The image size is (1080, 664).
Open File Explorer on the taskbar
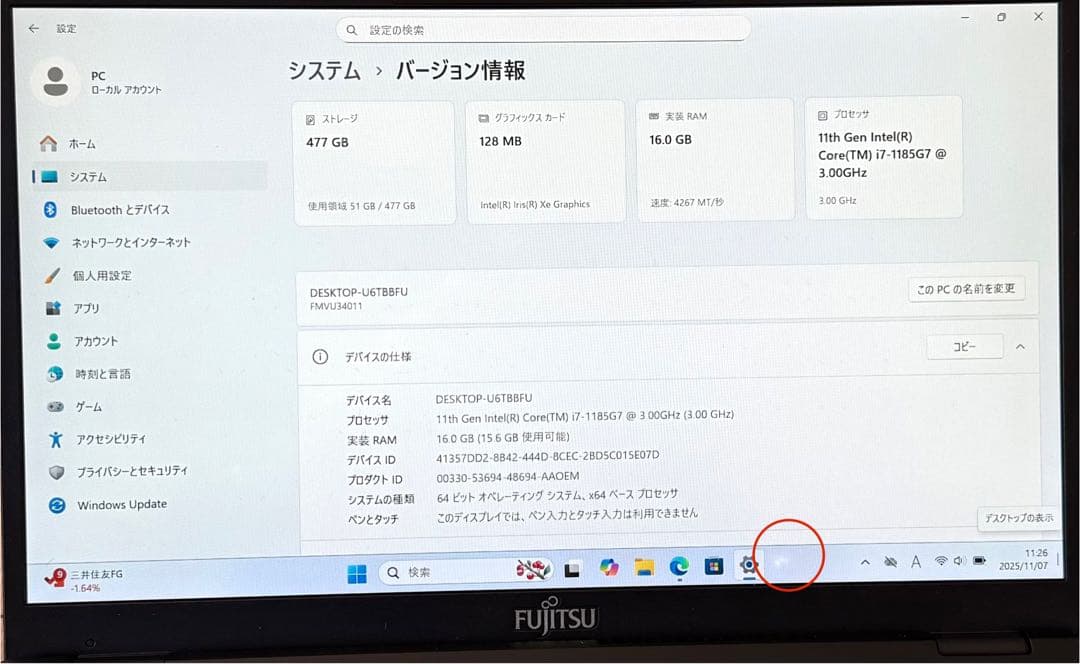[x=644, y=566]
